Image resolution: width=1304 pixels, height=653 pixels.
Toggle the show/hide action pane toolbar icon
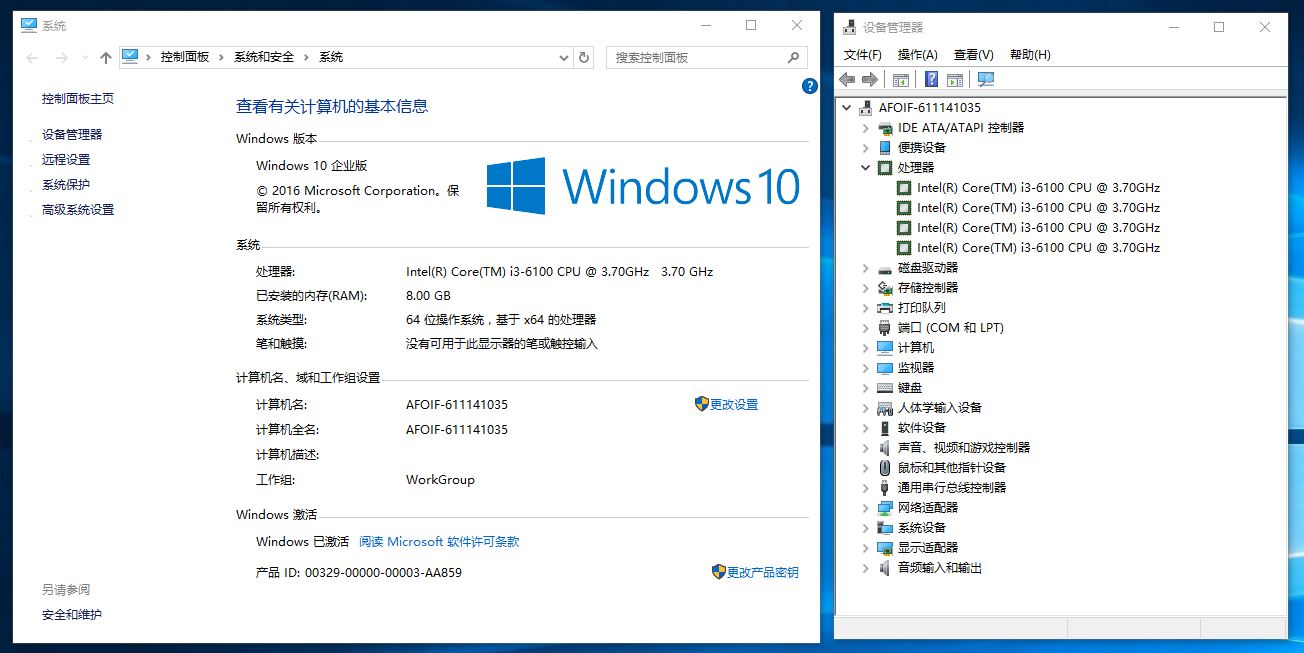coord(955,79)
